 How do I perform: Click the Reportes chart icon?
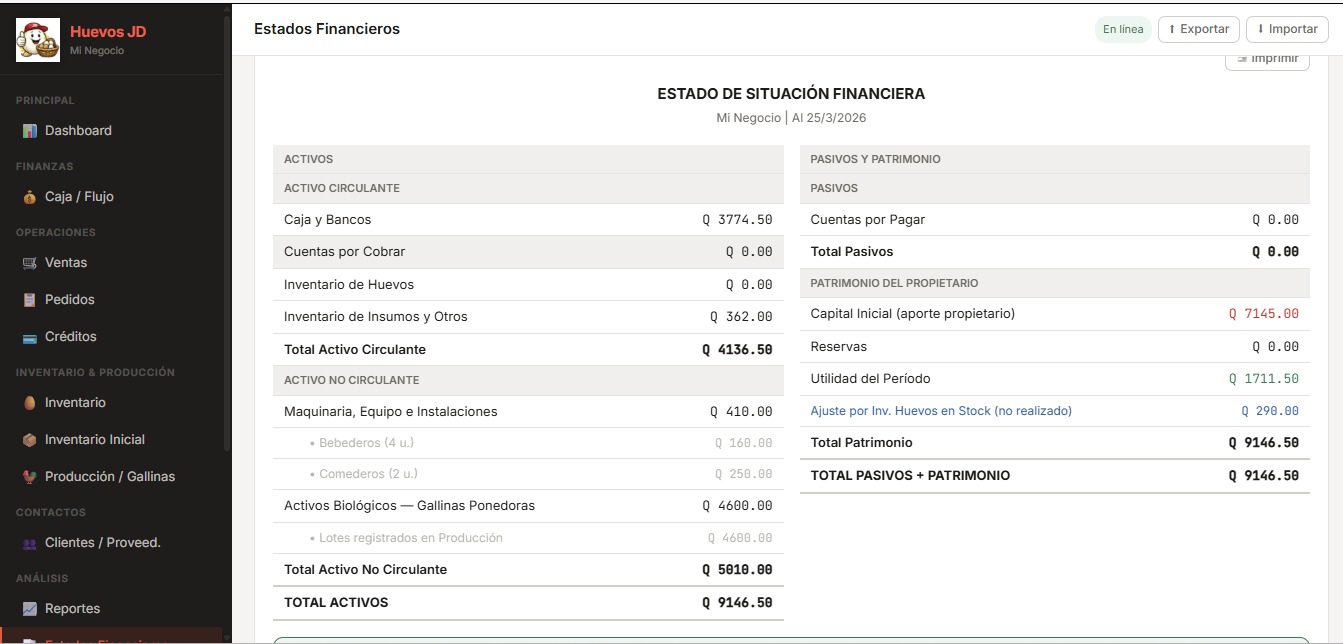[x=30, y=609]
